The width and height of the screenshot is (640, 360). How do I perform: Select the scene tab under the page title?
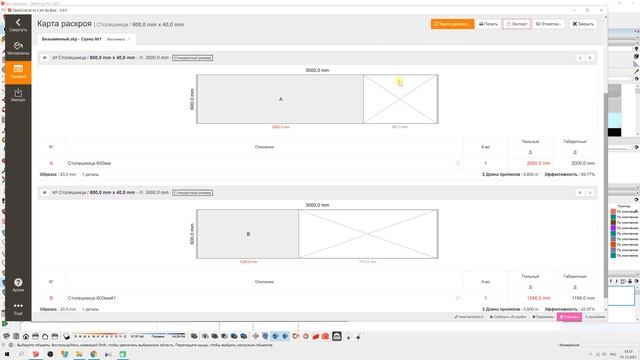87,39
